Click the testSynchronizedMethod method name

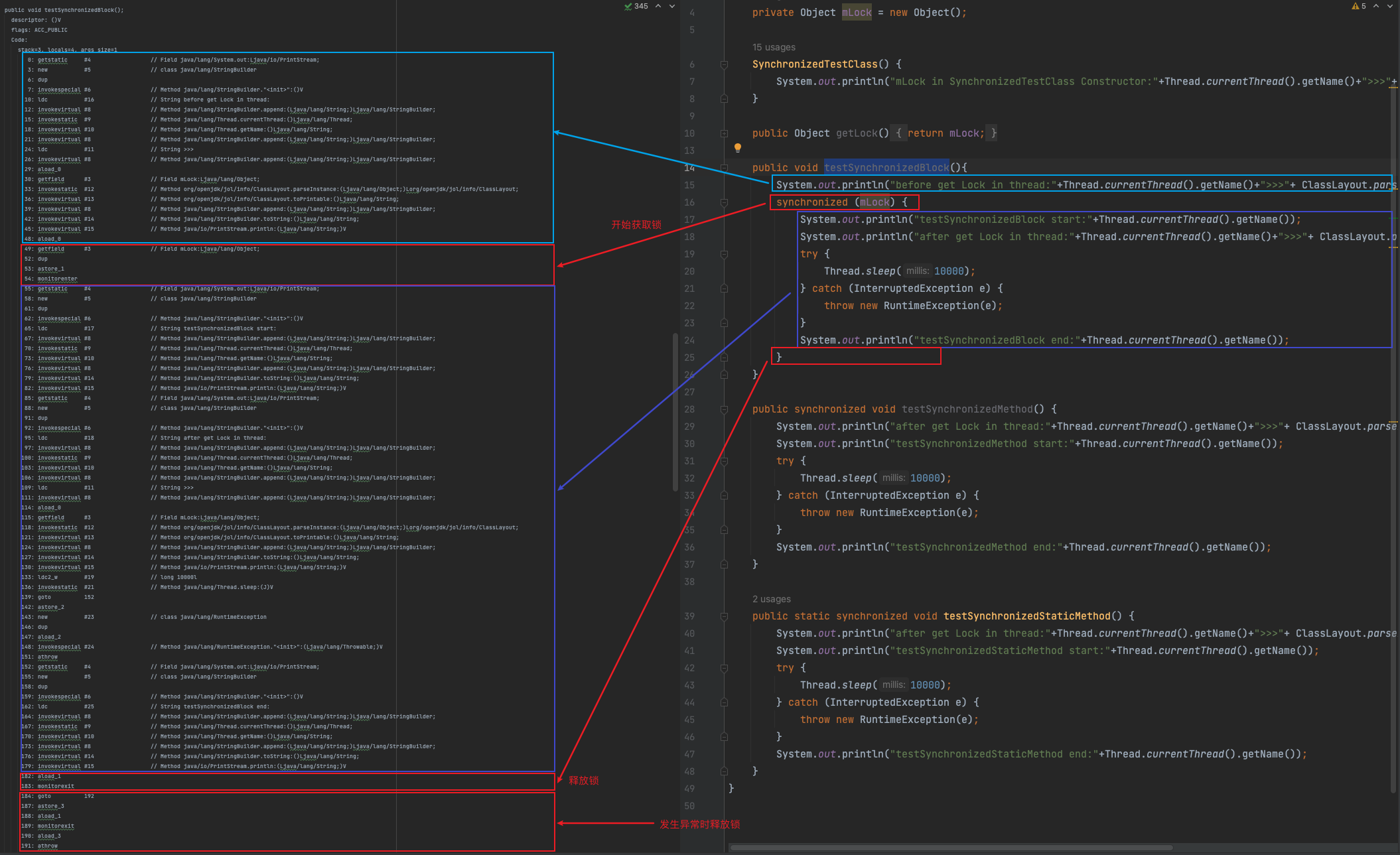tap(967, 409)
